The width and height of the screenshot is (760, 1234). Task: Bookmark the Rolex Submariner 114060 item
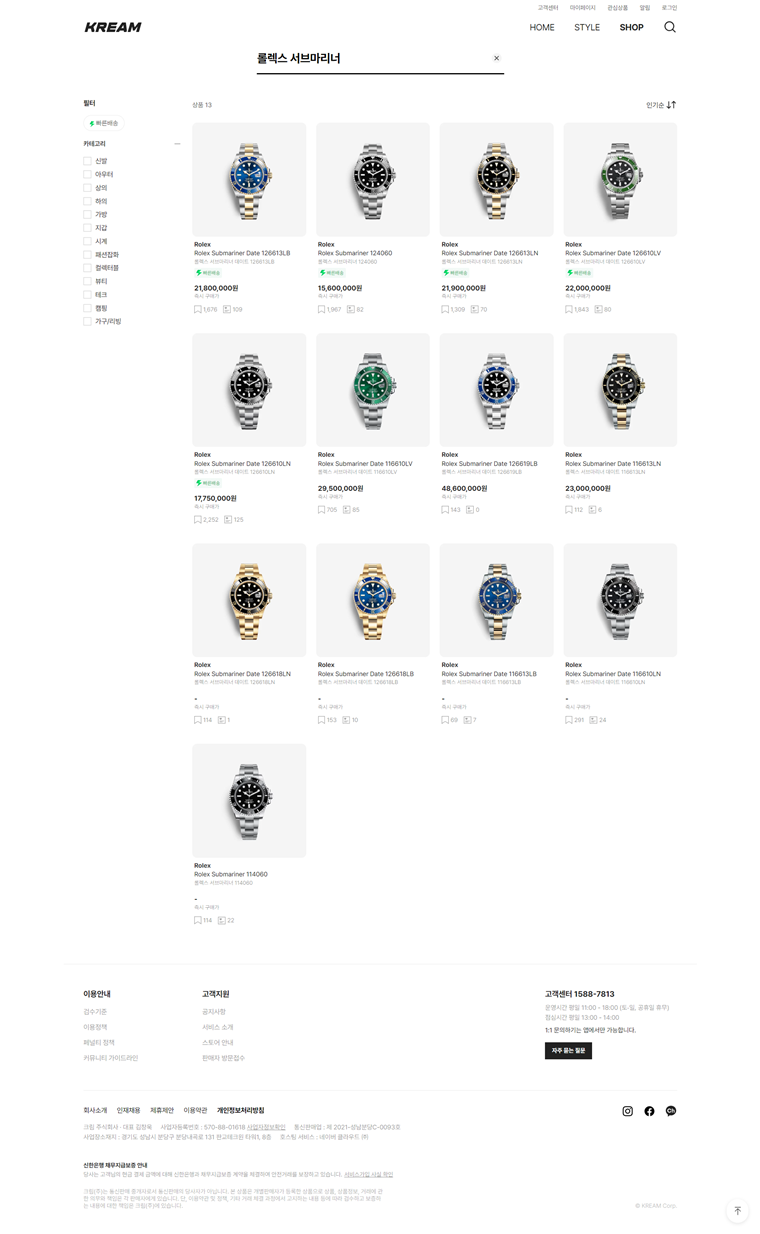point(198,920)
